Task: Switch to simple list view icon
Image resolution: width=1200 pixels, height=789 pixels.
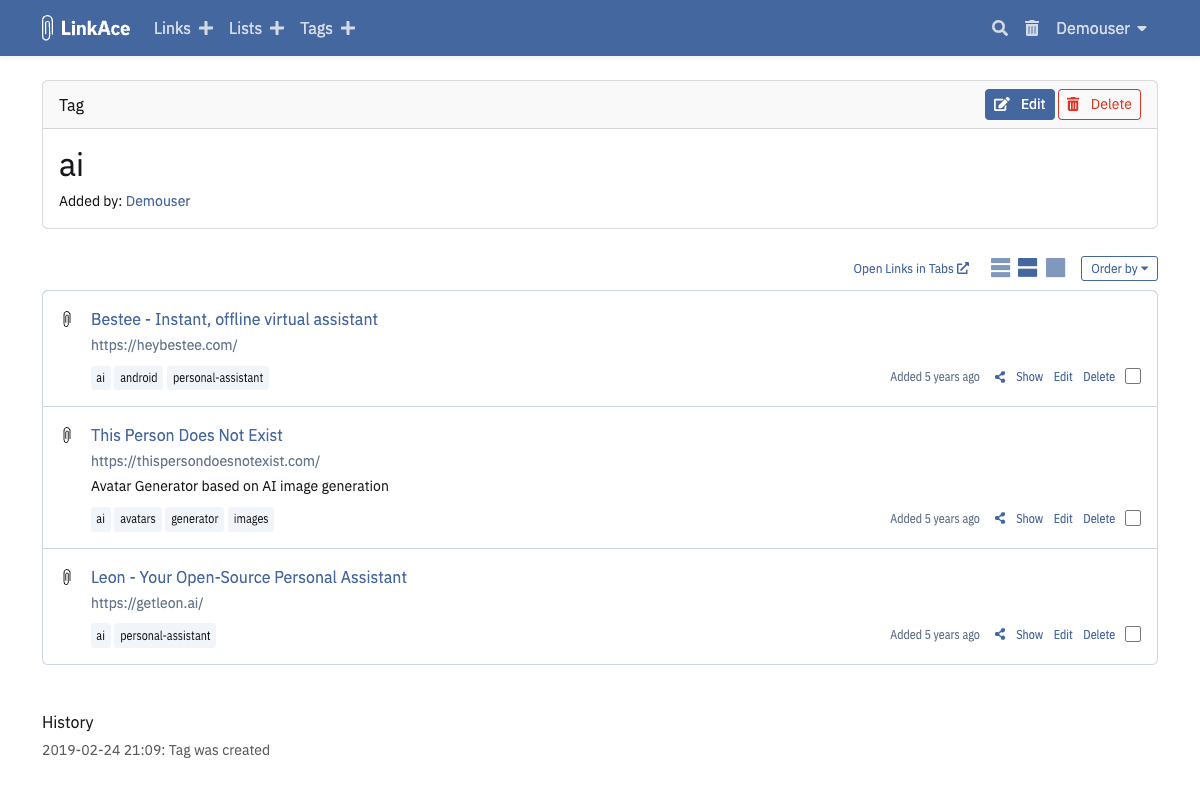Action: [1000, 268]
